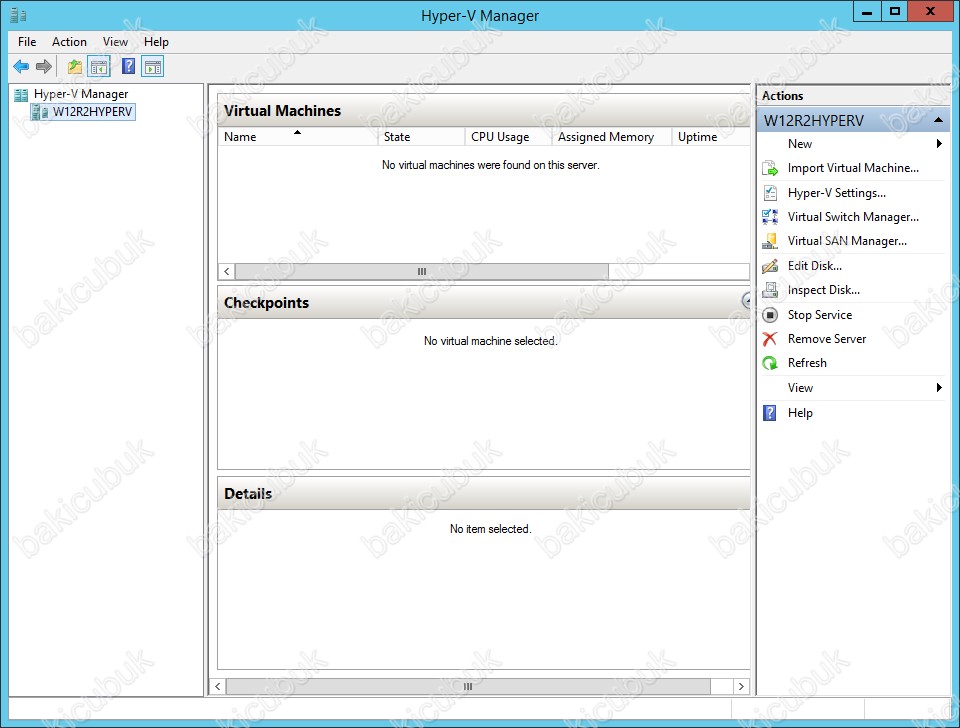Click the "No item selected." message
Screen dimensions: 960x728
pos(490,529)
